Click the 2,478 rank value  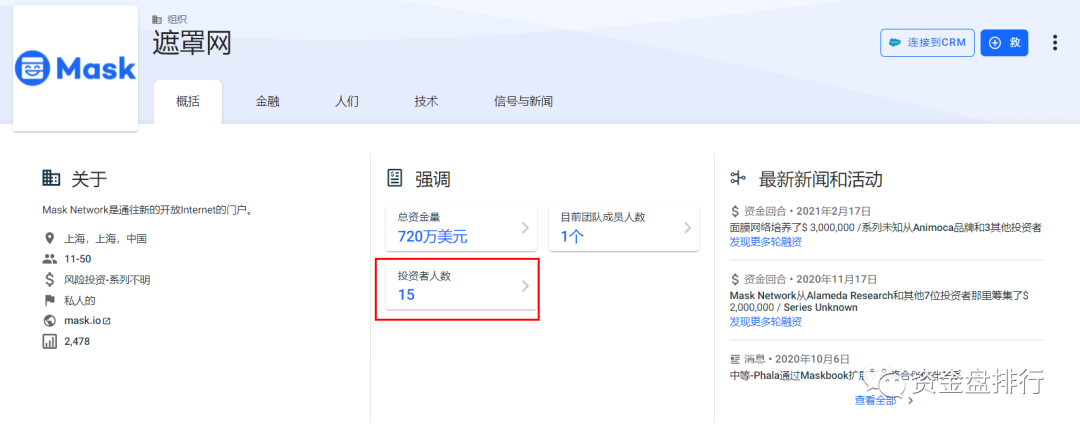coord(77,341)
